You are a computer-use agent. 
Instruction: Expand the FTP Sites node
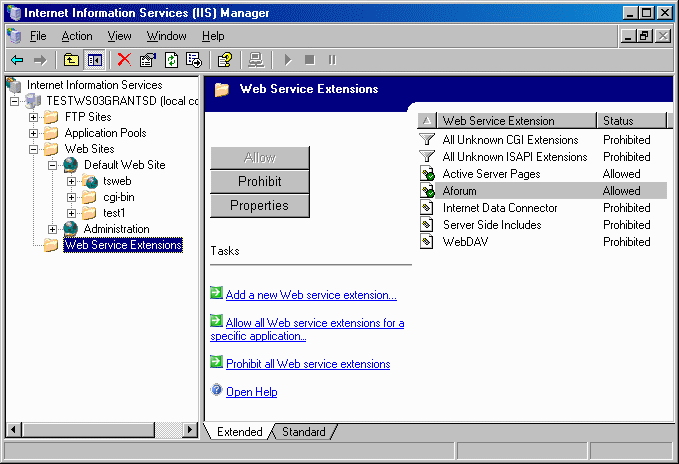click(33, 117)
